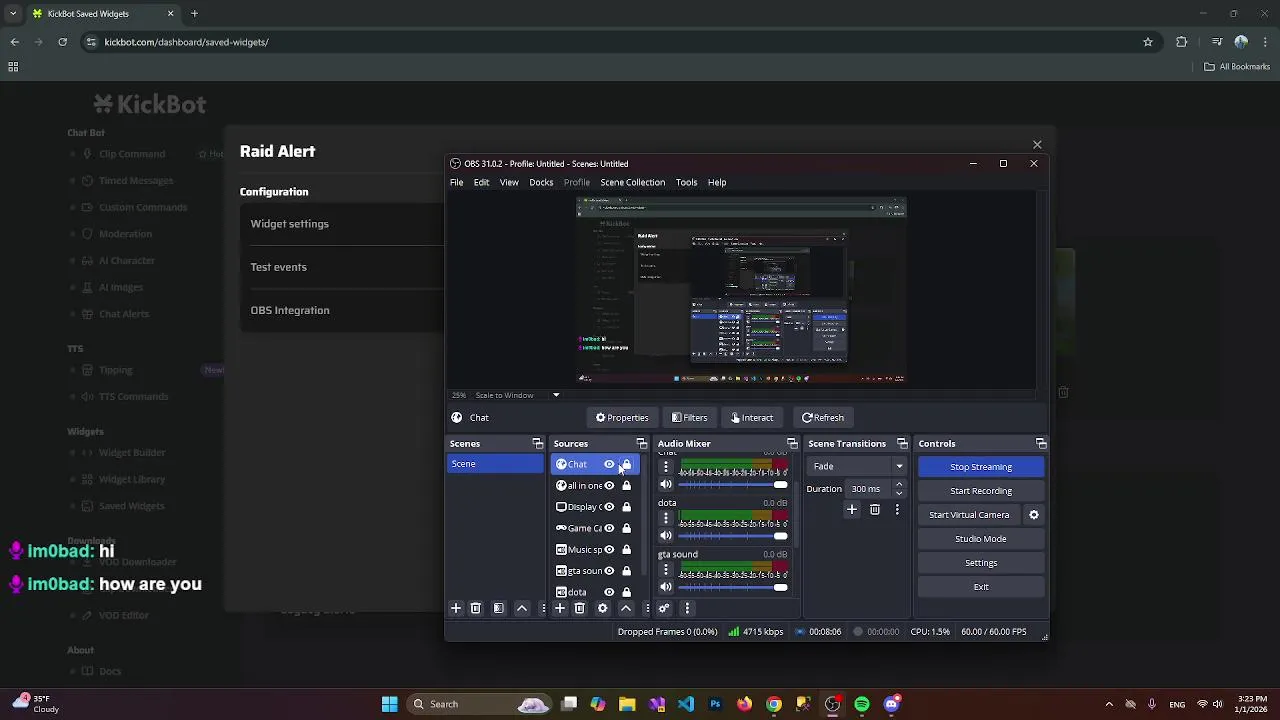
Task: Pop out the Scenes dock
Action: pyautogui.click(x=537, y=444)
